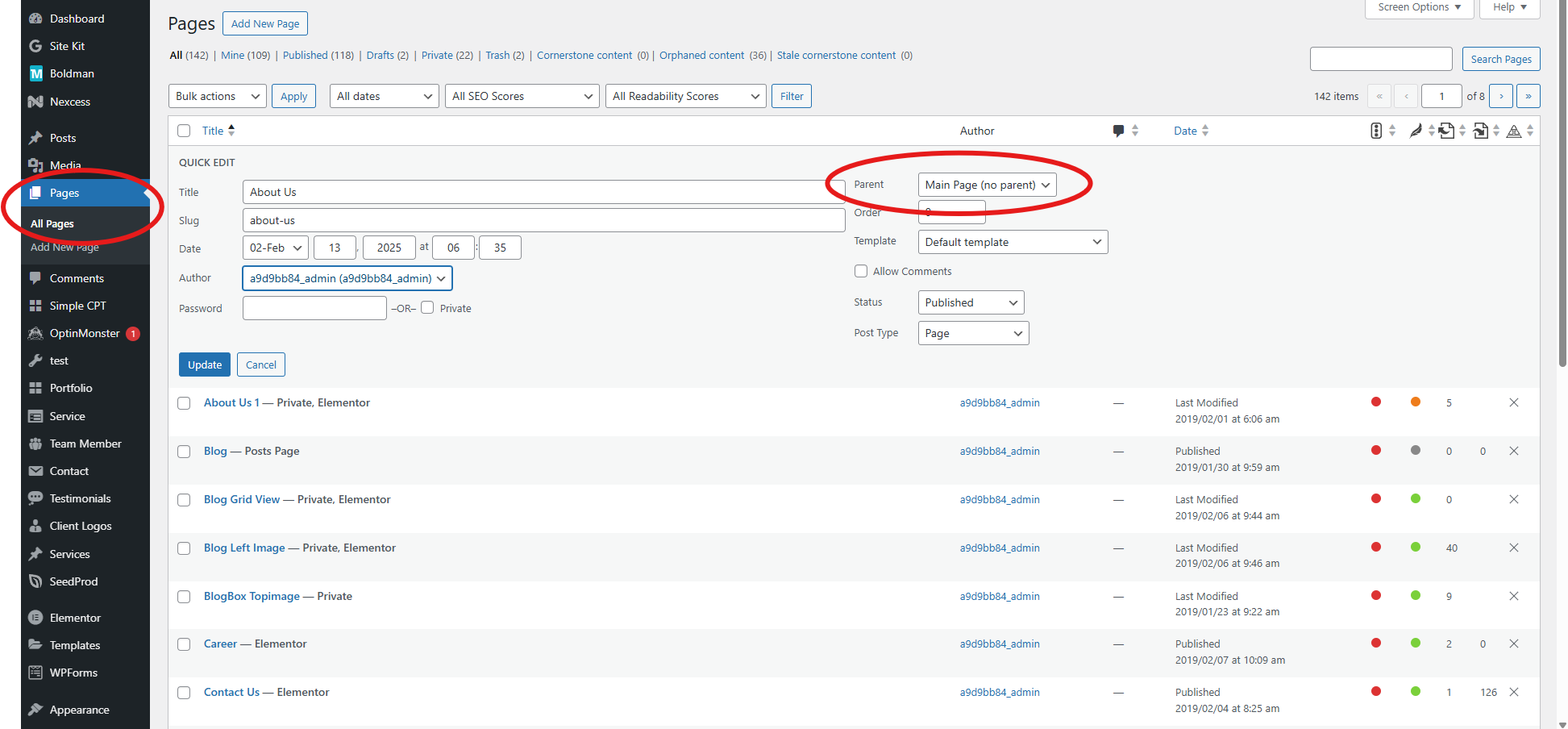
Task: Open WPForms from the sidebar
Action: coord(73,673)
